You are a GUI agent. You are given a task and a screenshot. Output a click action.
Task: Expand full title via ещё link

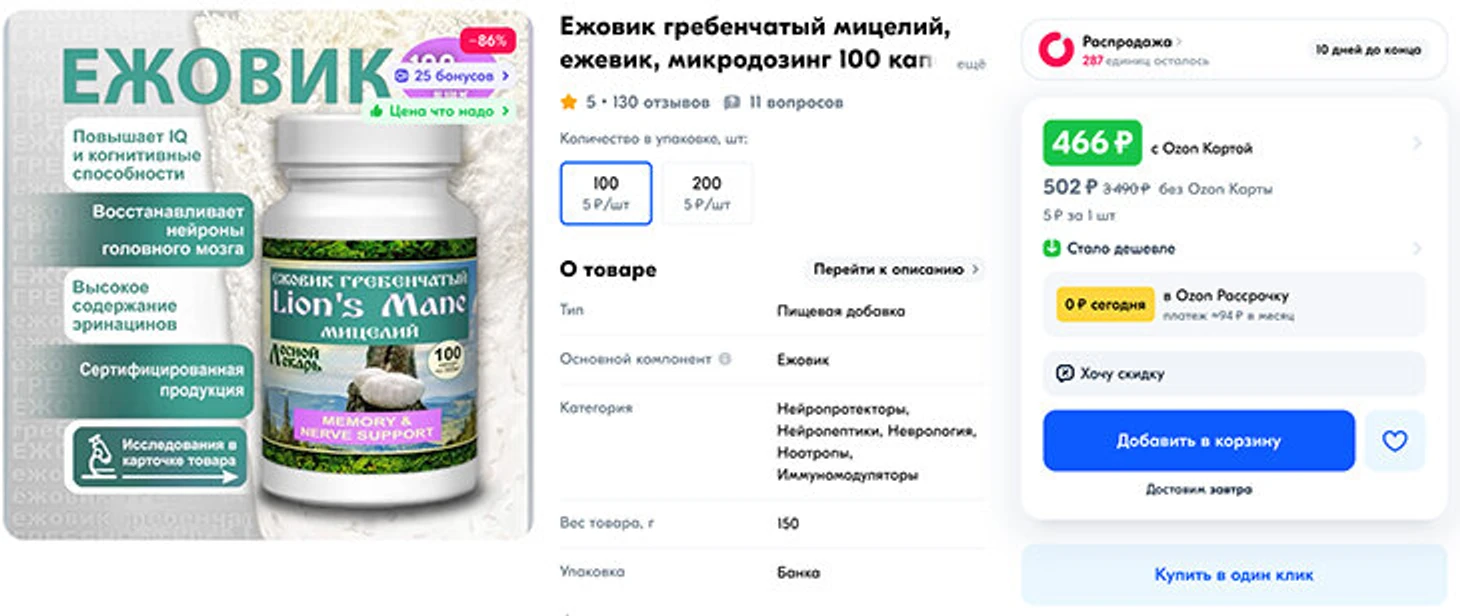973,64
